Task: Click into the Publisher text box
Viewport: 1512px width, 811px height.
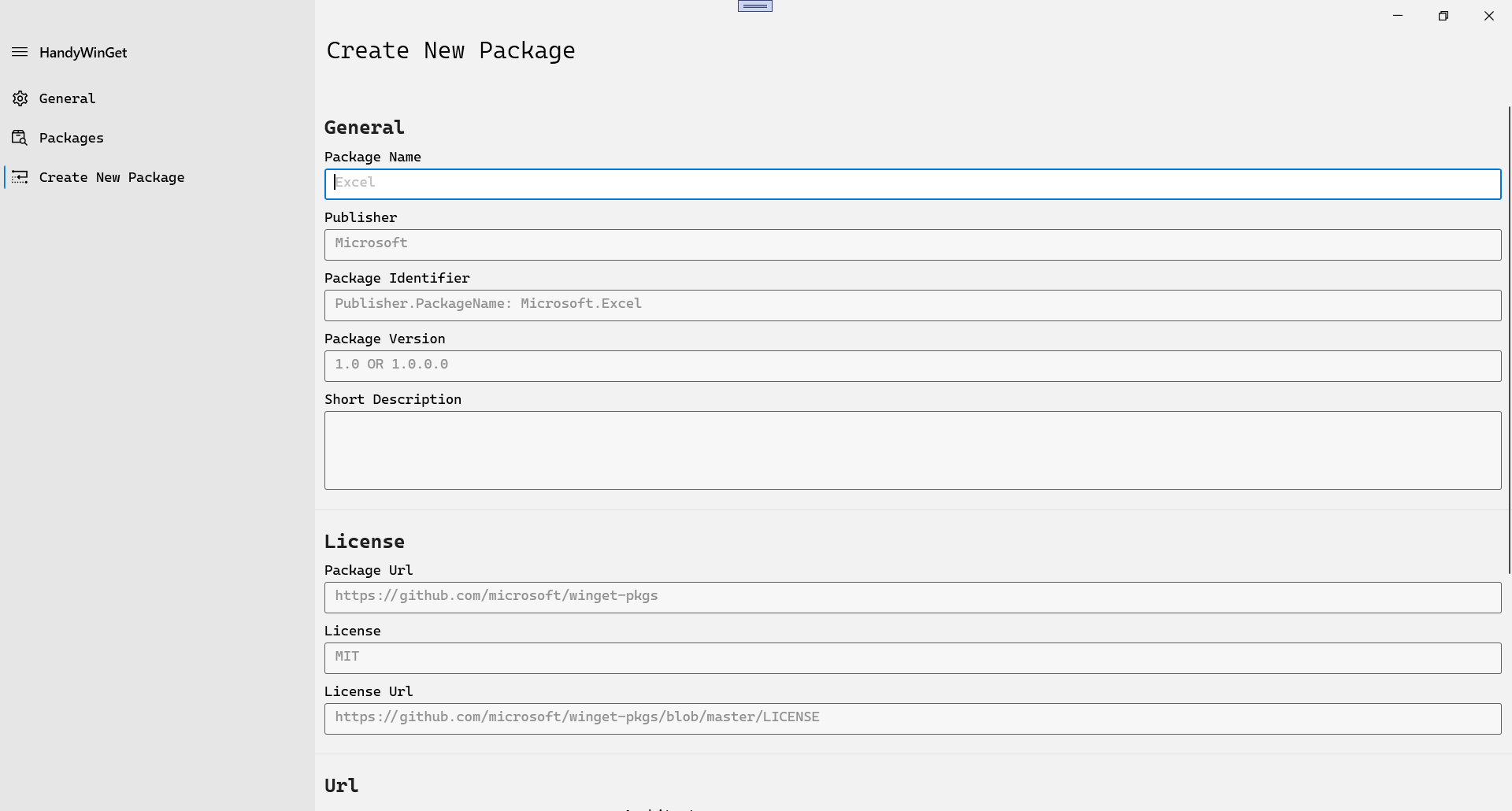Action: tap(913, 244)
